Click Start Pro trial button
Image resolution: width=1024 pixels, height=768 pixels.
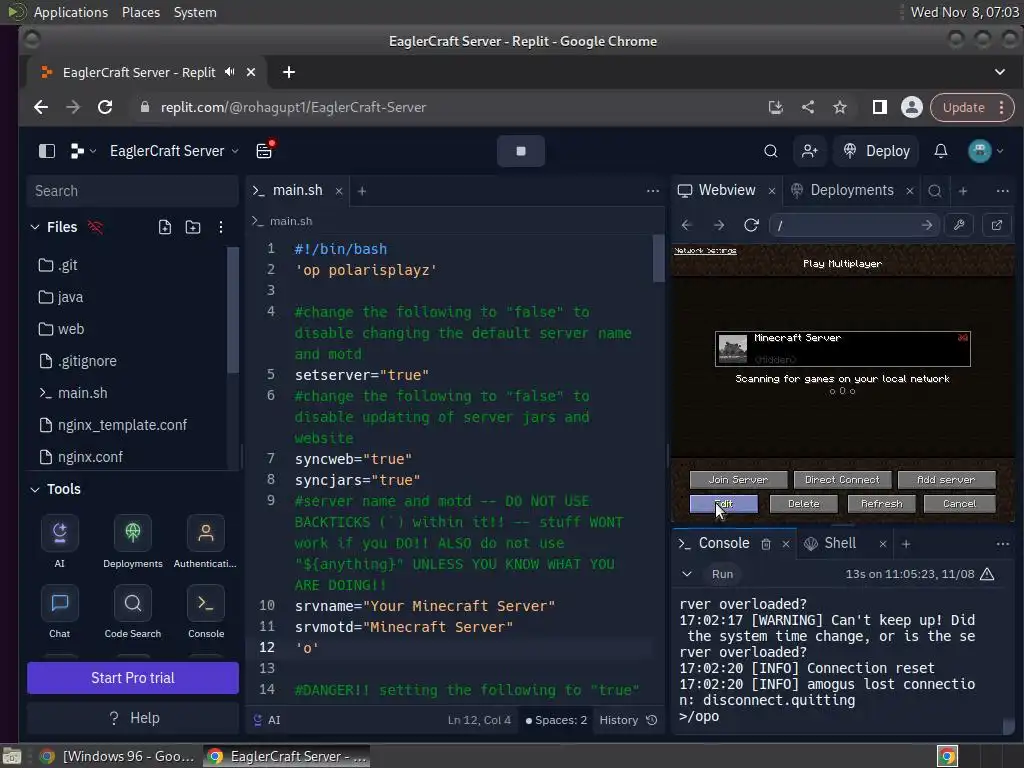pyautogui.click(x=133, y=678)
